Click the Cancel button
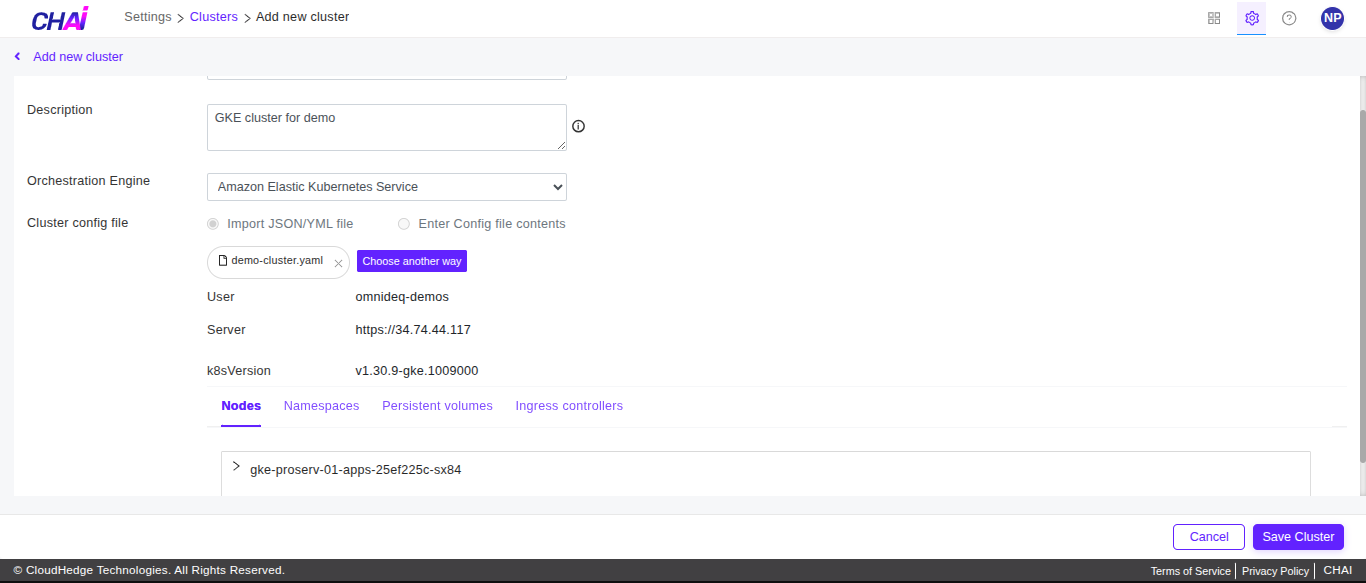 tap(1208, 537)
